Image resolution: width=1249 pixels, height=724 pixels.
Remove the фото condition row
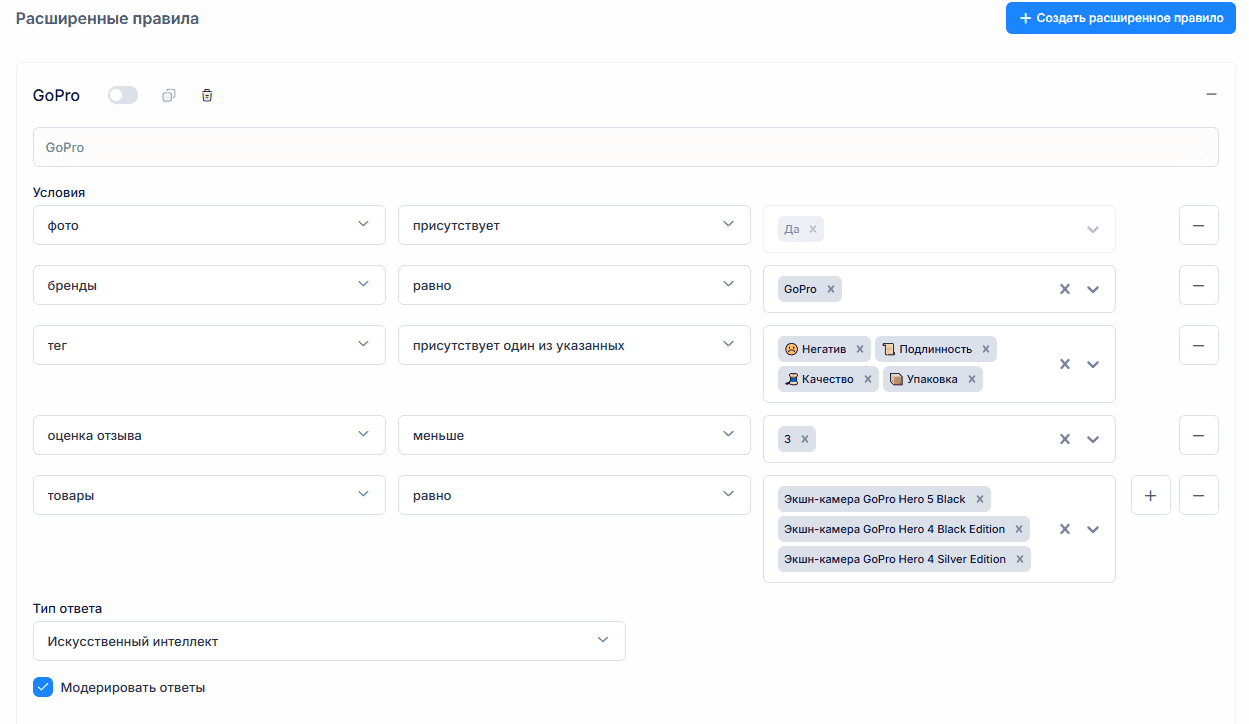pos(1199,225)
